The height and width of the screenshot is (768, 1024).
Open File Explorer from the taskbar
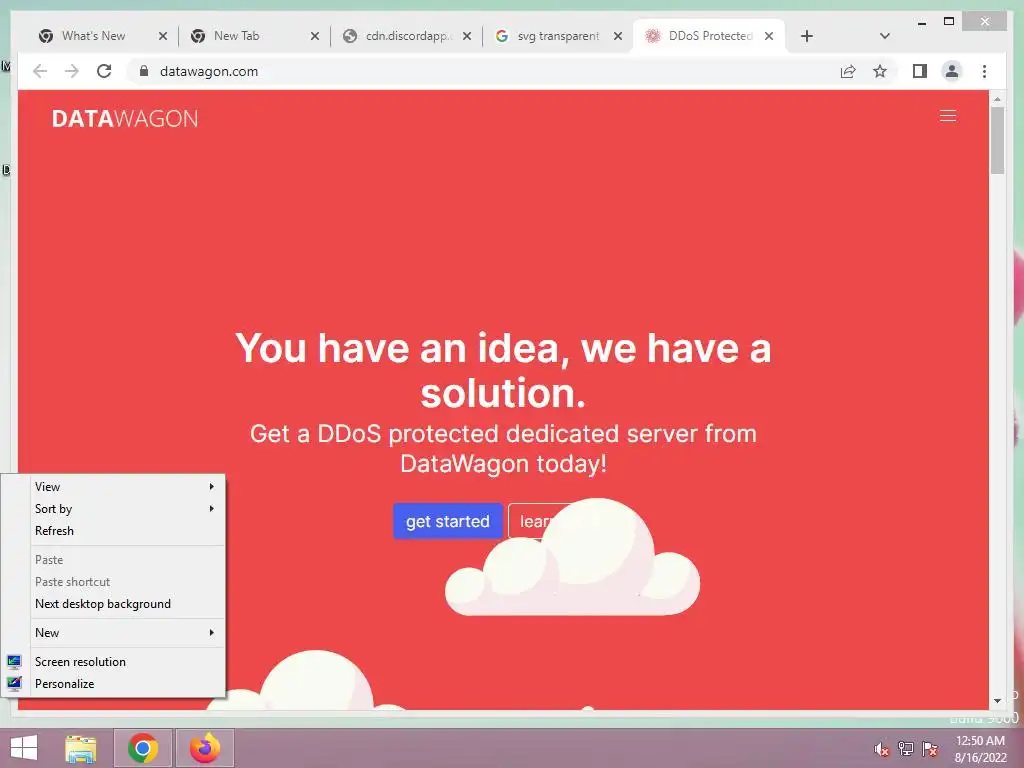(81, 748)
